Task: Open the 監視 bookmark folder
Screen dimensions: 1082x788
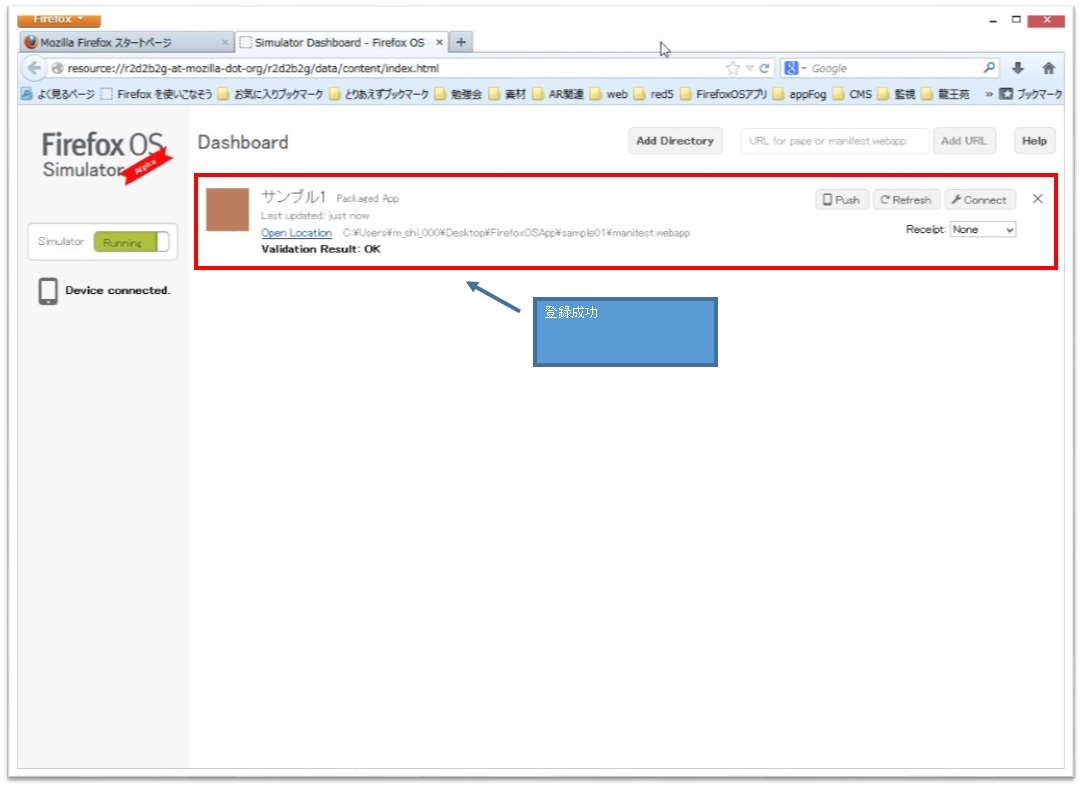Action: pyautogui.click(x=896, y=94)
